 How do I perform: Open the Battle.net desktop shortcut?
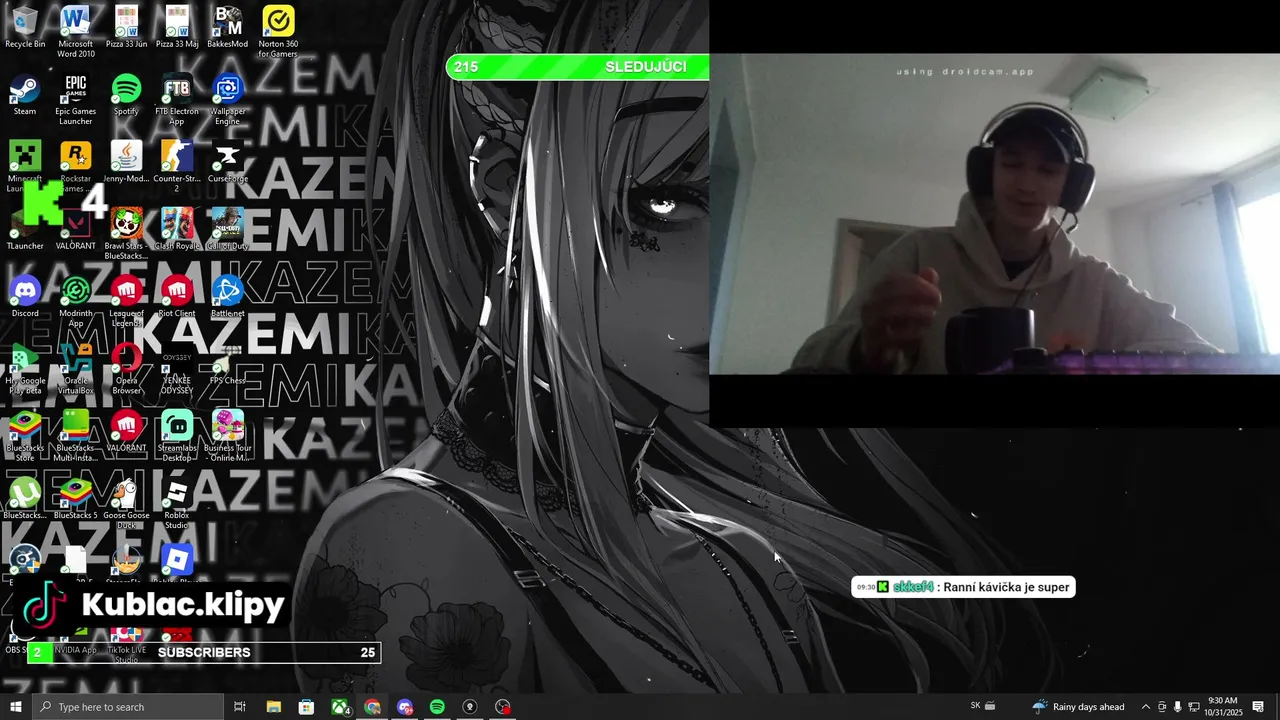click(x=228, y=296)
